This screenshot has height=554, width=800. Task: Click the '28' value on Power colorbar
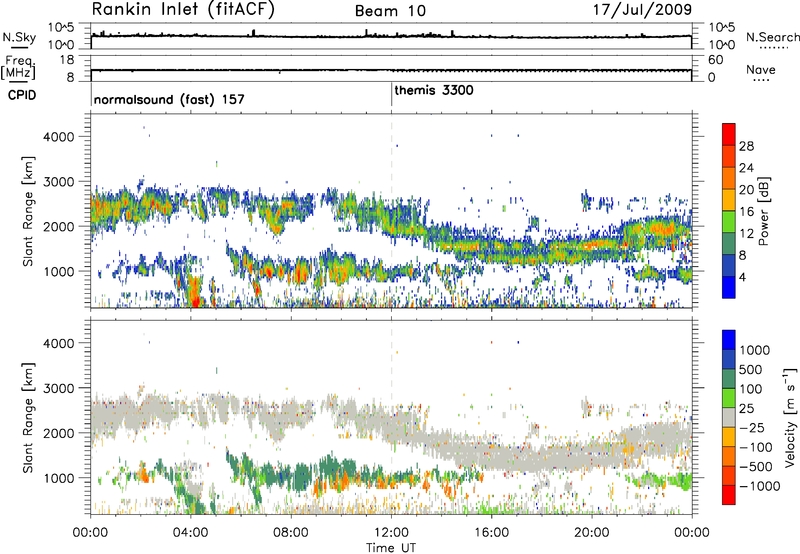pyautogui.click(x=746, y=146)
